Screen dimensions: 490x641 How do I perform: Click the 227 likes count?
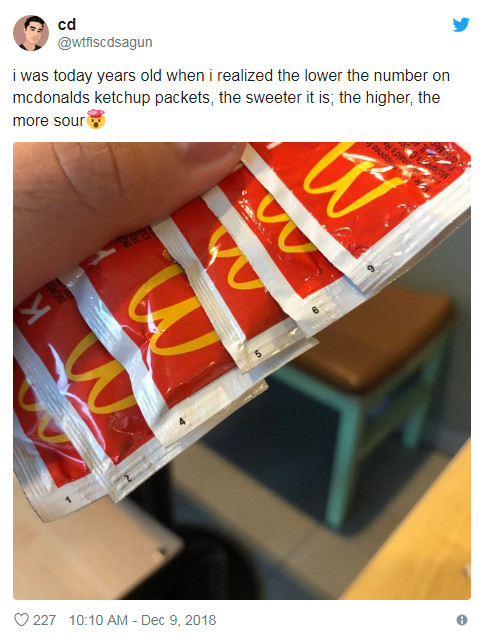(x=44, y=620)
